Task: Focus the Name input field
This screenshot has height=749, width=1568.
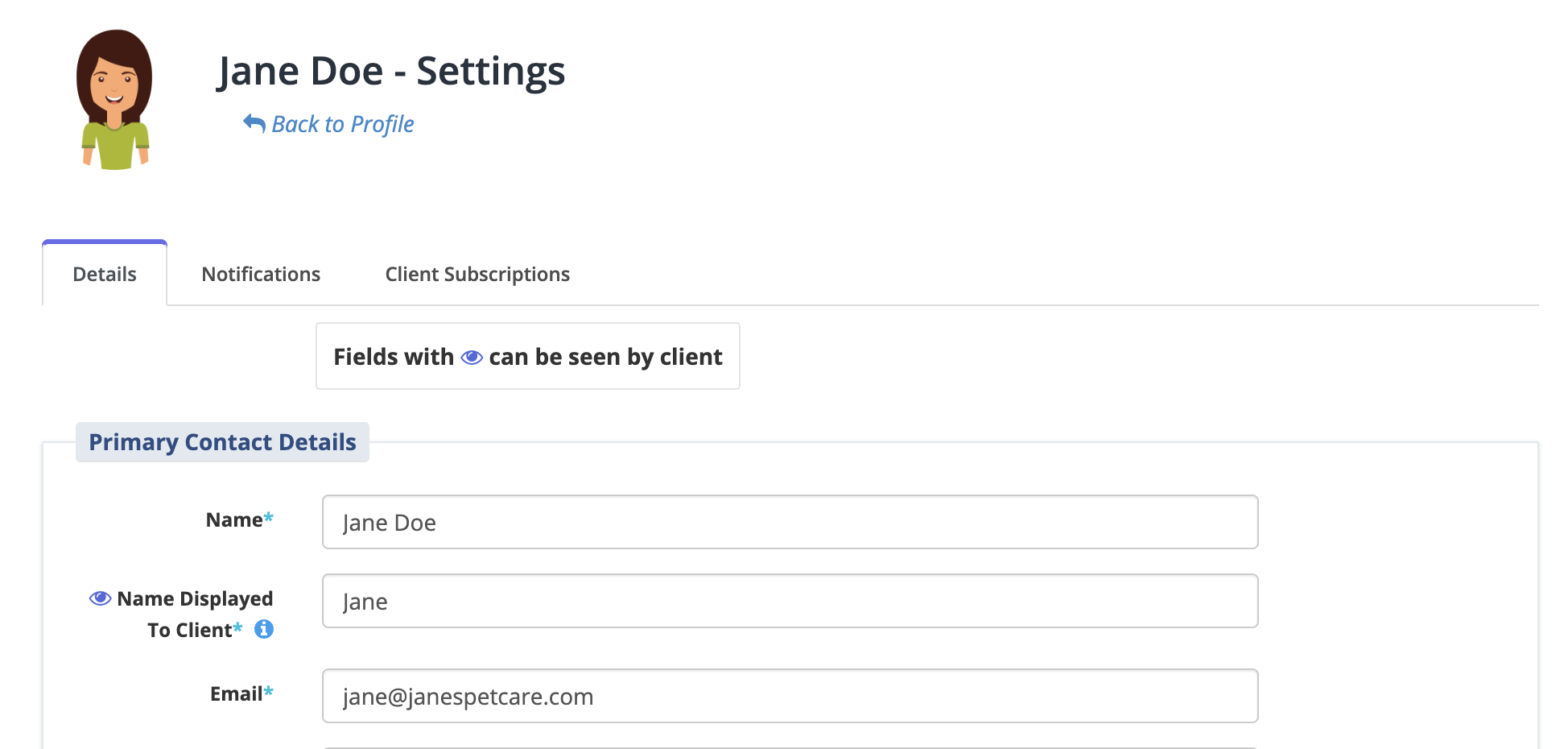Action: tap(790, 522)
